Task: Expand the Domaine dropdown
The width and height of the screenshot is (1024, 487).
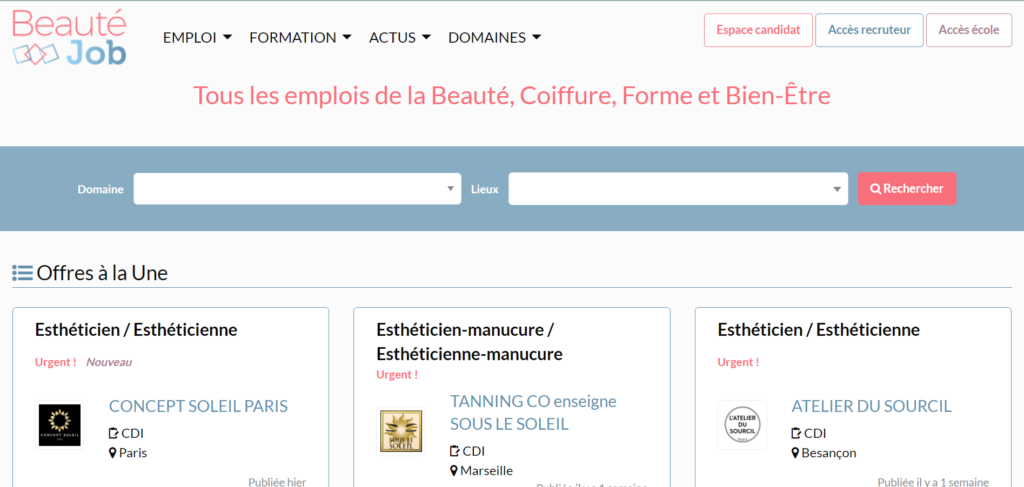Action: point(297,189)
